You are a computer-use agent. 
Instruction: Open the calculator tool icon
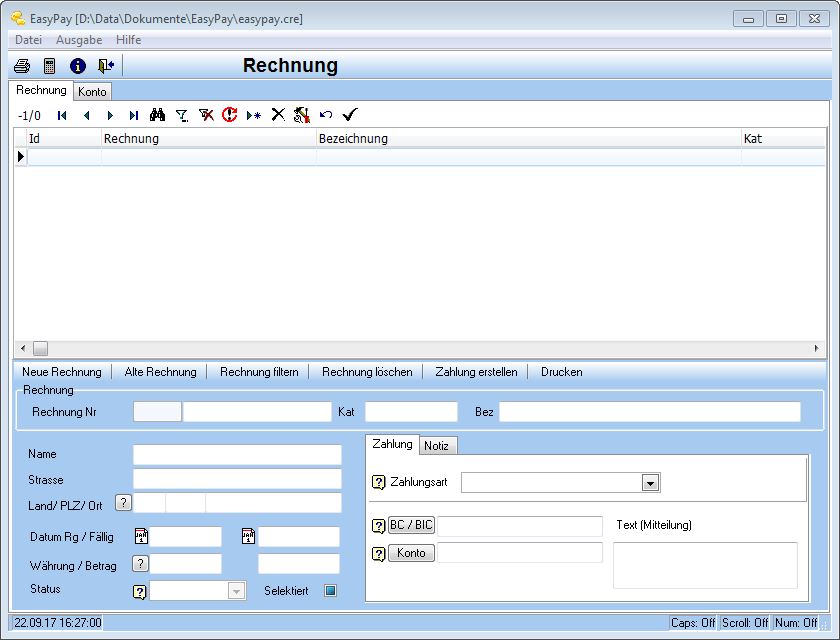(x=49, y=66)
